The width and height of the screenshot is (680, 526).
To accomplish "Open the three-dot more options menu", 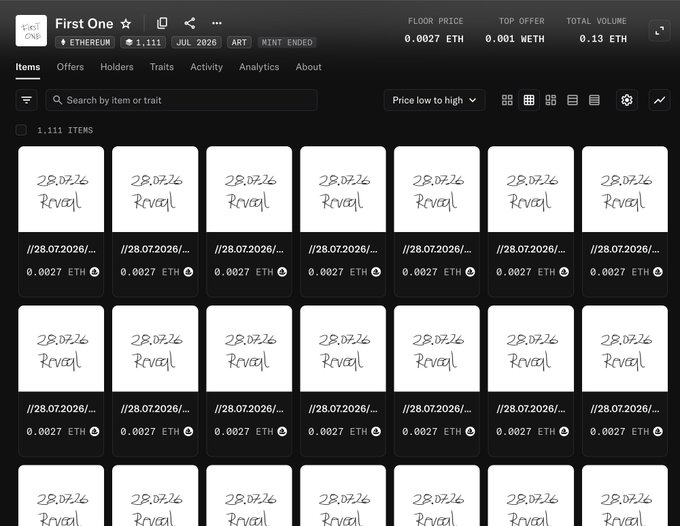I will (217, 23).
